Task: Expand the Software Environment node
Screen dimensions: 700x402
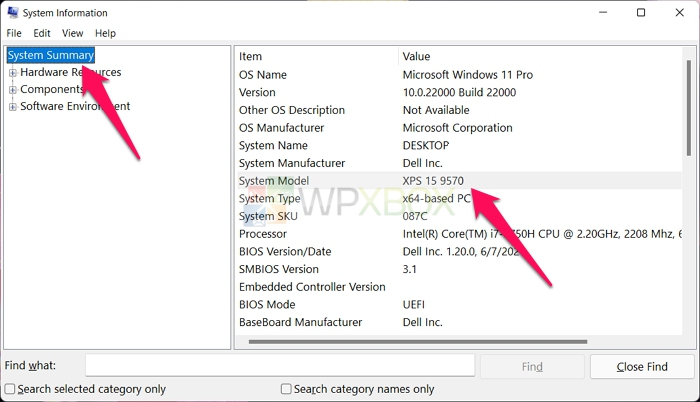Action: click(x=13, y=106)
